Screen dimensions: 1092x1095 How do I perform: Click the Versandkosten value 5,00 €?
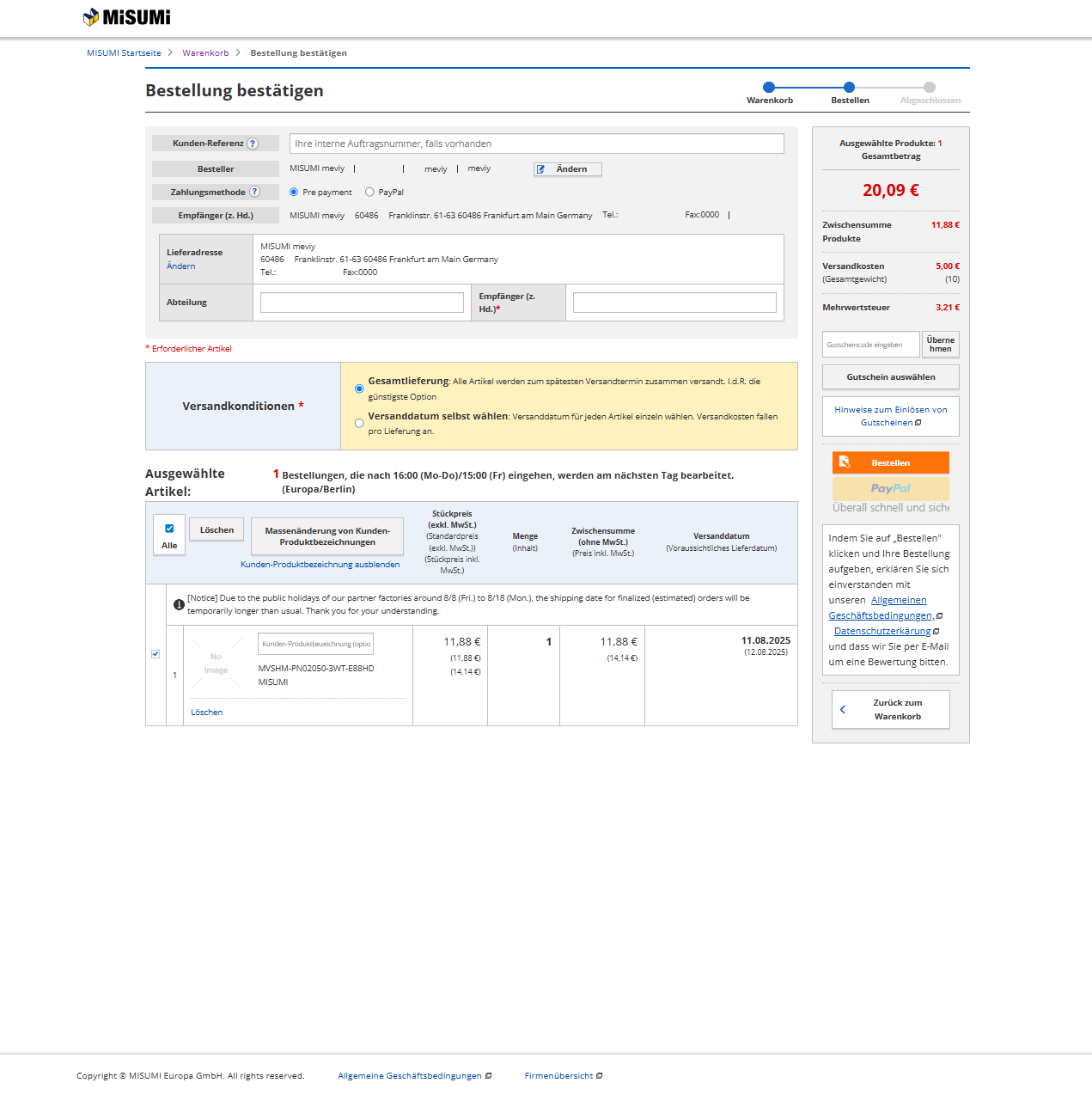pos(948,266)
